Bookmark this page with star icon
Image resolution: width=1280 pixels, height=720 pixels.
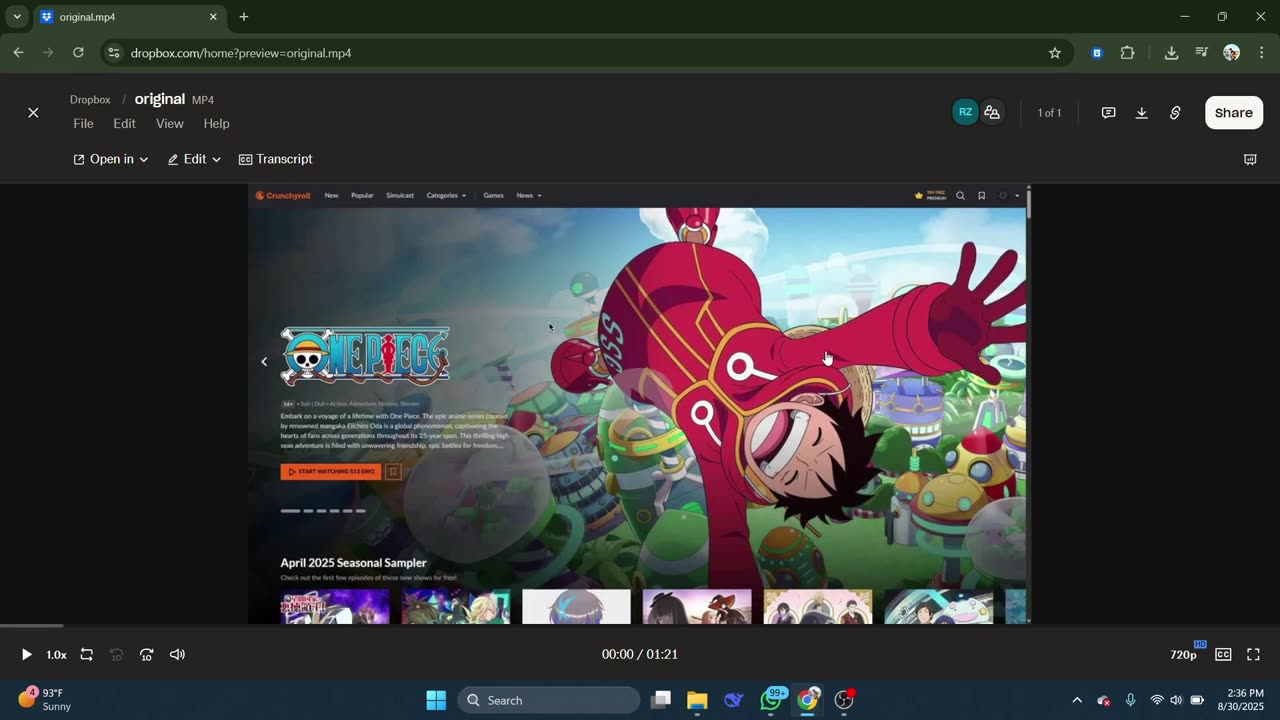1054,53
